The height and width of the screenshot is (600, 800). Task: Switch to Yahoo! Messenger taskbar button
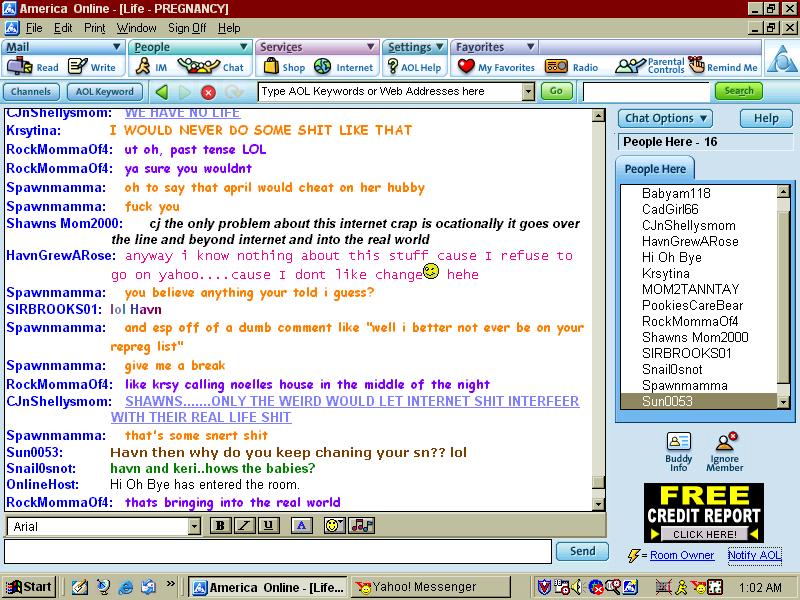[431, 587]
